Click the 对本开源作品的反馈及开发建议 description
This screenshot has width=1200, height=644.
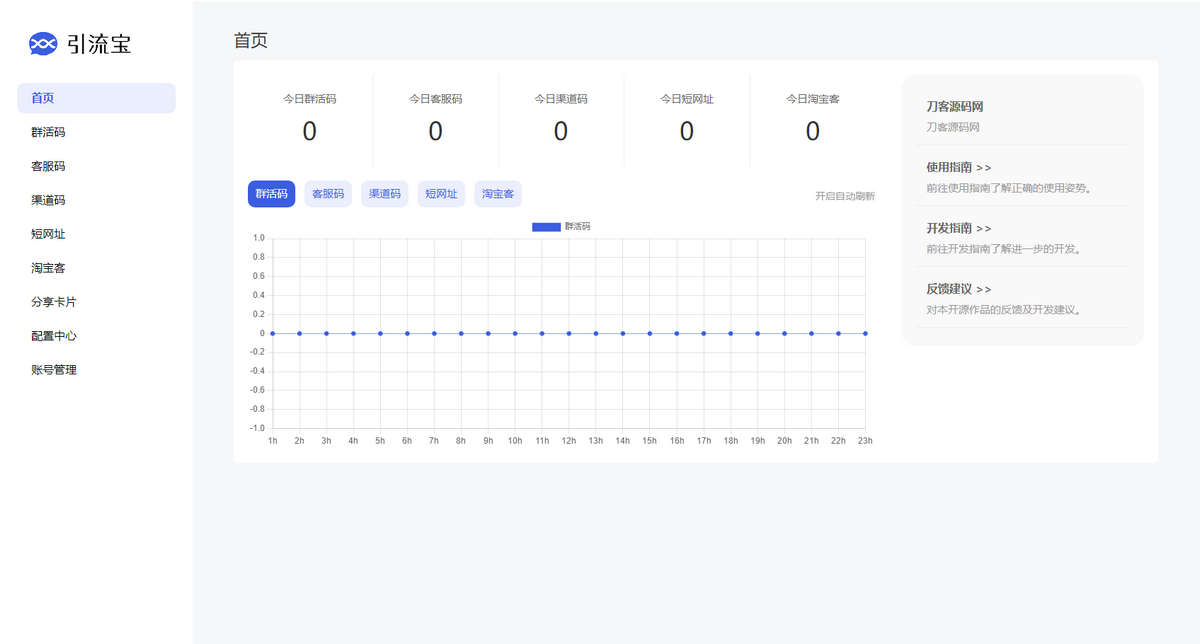pos(1003,310)
